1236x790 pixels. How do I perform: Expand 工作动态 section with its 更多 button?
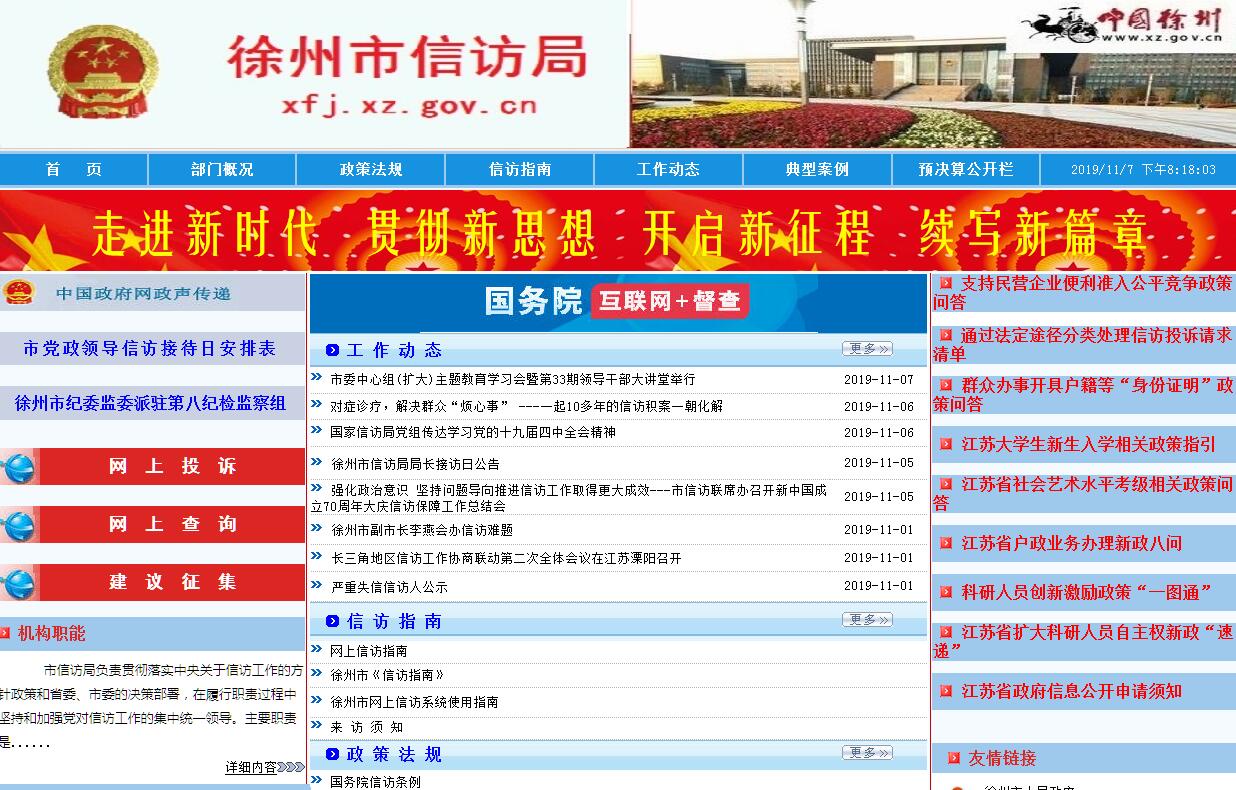click(866, 349)
